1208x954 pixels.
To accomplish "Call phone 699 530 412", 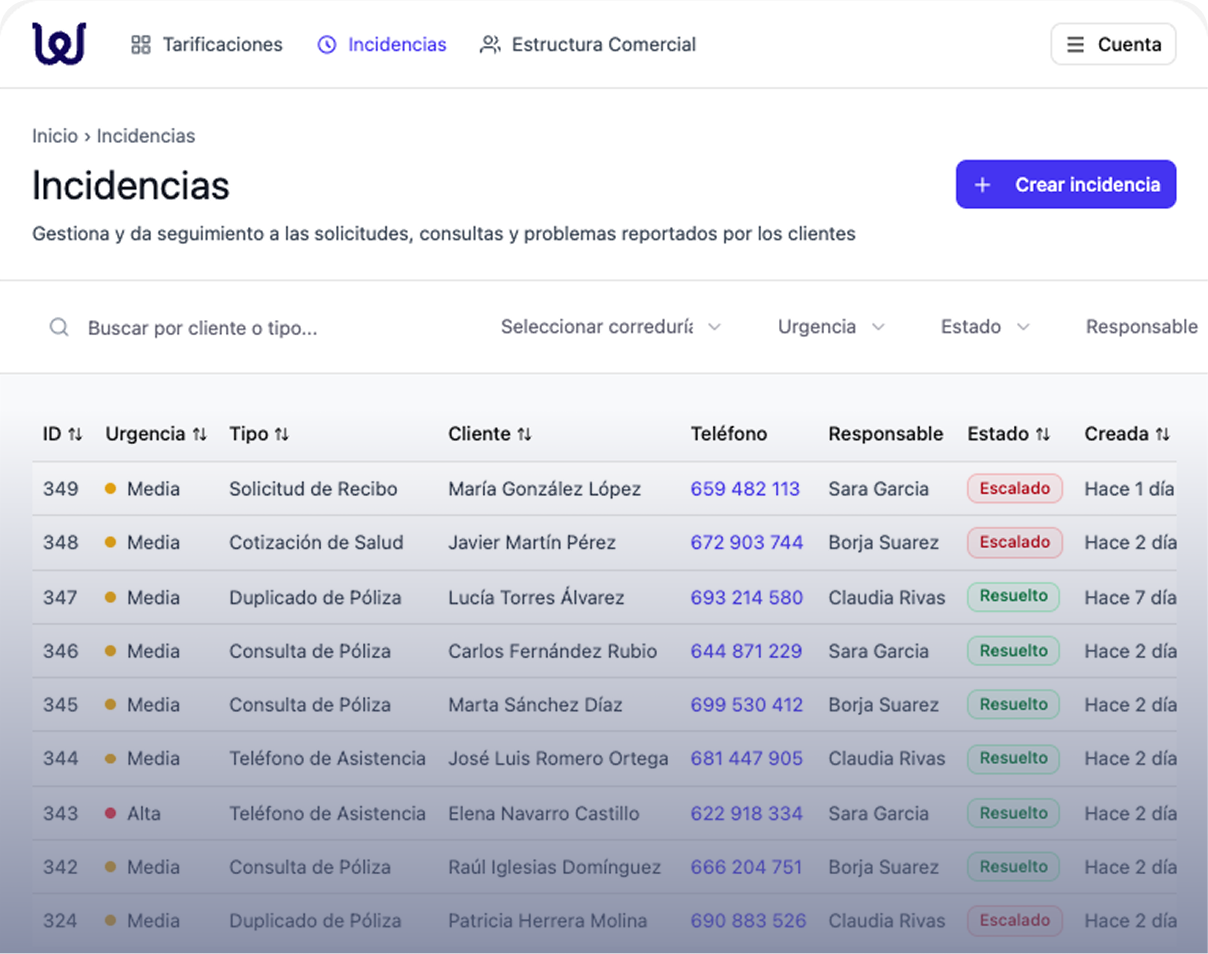I will tap(747, 705).
